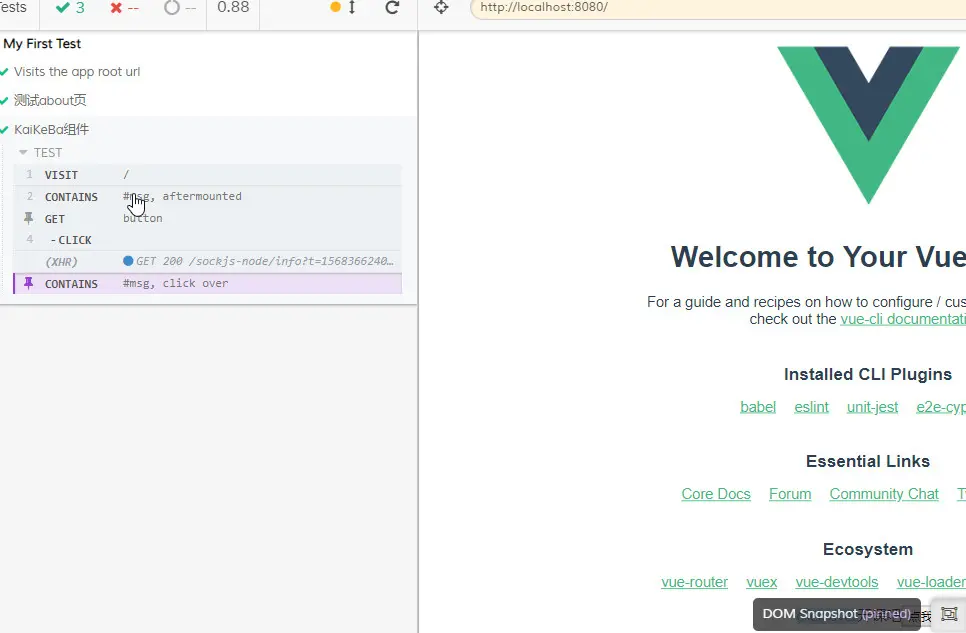Open the Forum link
Image resolution: width=966 pixels, height=633 pixels.
click(x=790, y=494)
